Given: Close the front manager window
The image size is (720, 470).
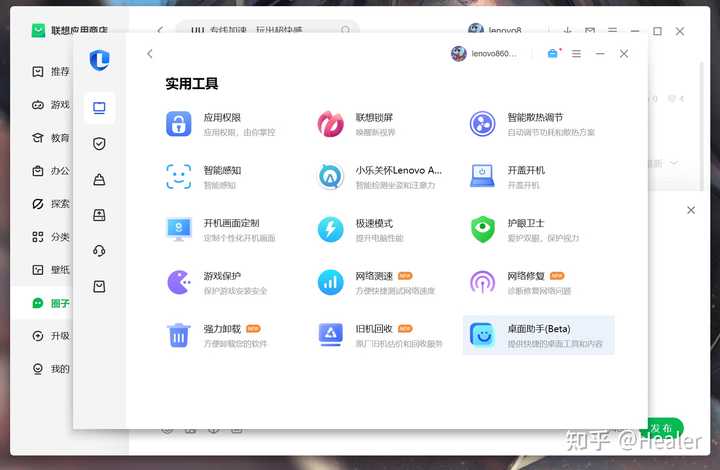Looking at the screenshot, I should click(624, 54).
